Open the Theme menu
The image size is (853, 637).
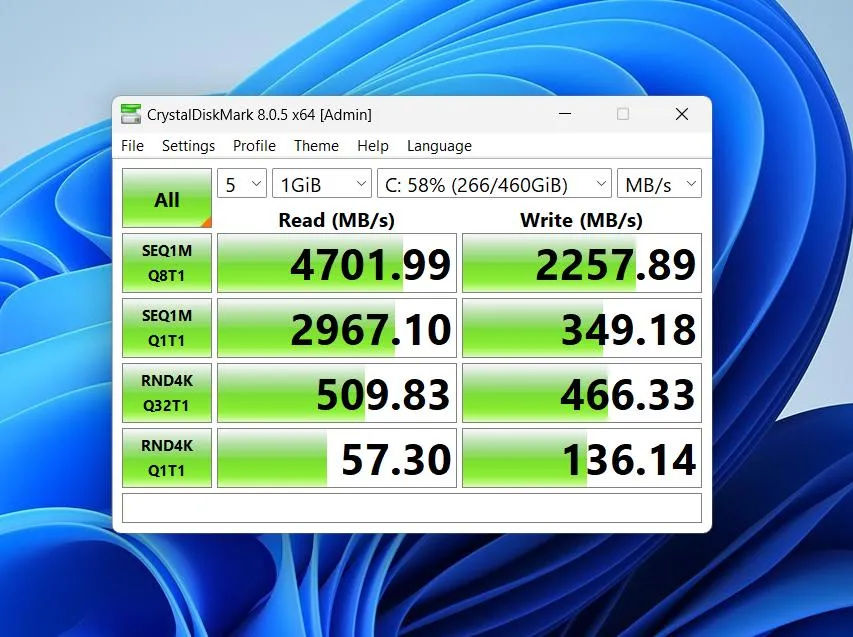316,146
